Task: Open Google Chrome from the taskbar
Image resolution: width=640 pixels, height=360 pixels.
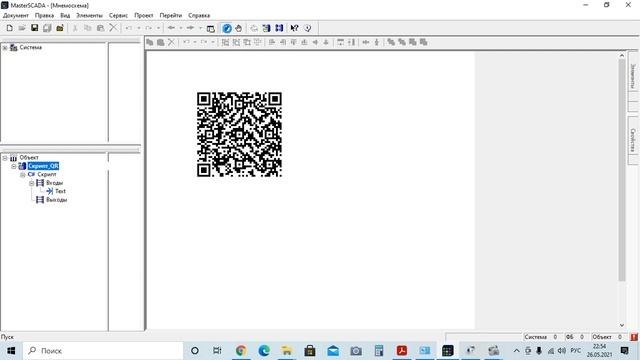Action: tap(241, 351)
